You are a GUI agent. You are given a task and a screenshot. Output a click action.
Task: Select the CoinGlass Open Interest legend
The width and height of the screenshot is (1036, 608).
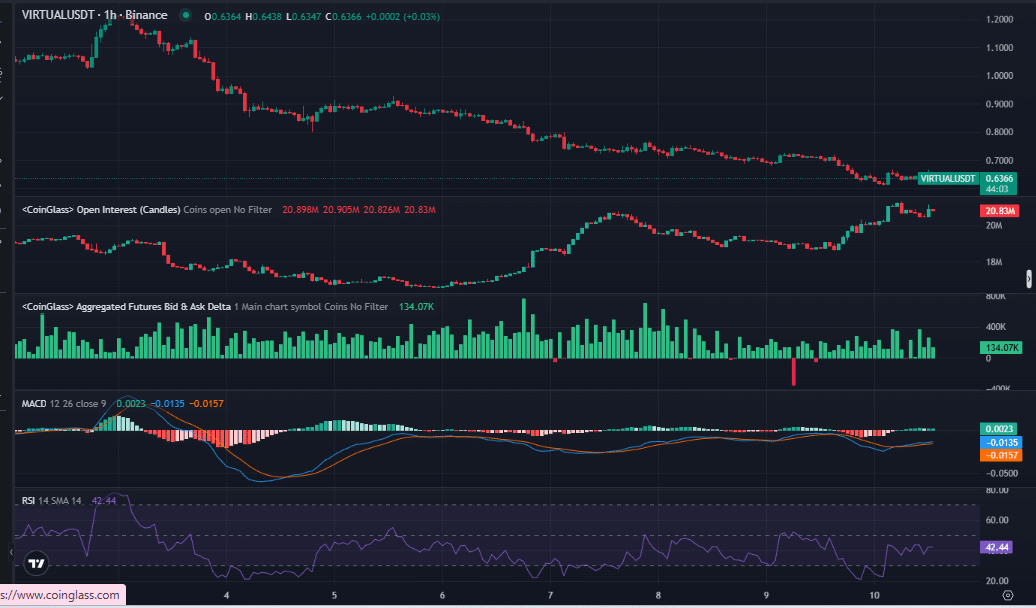[x=100, y=210]
